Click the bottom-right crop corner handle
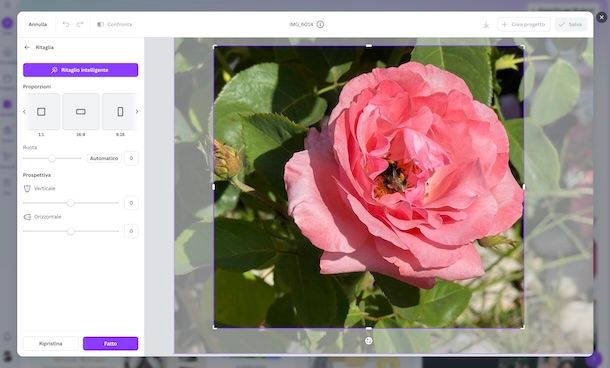 pyautogui.click(x=523, y=328)
